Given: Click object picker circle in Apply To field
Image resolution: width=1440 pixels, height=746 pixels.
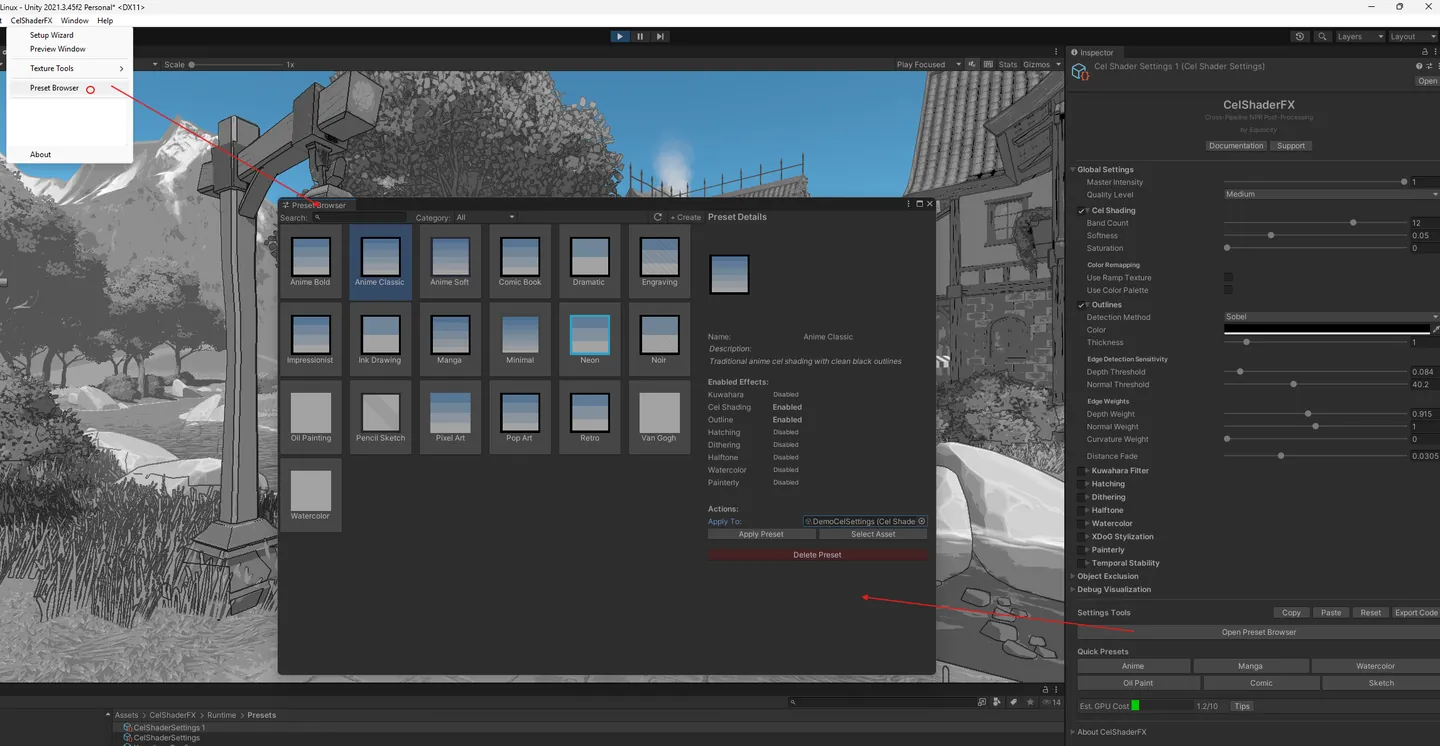Looking at the screenshot, I should click(922, 521).
